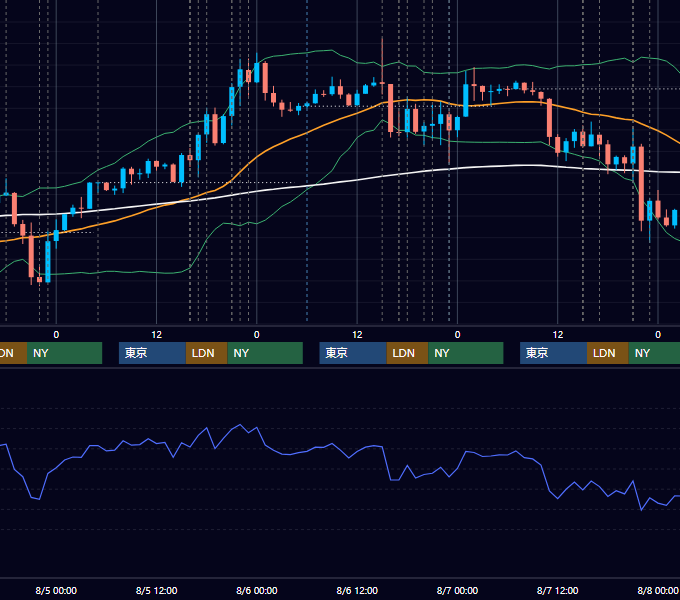
Task: Click the 8/6 12:00 date label
Action: point(357,590)
